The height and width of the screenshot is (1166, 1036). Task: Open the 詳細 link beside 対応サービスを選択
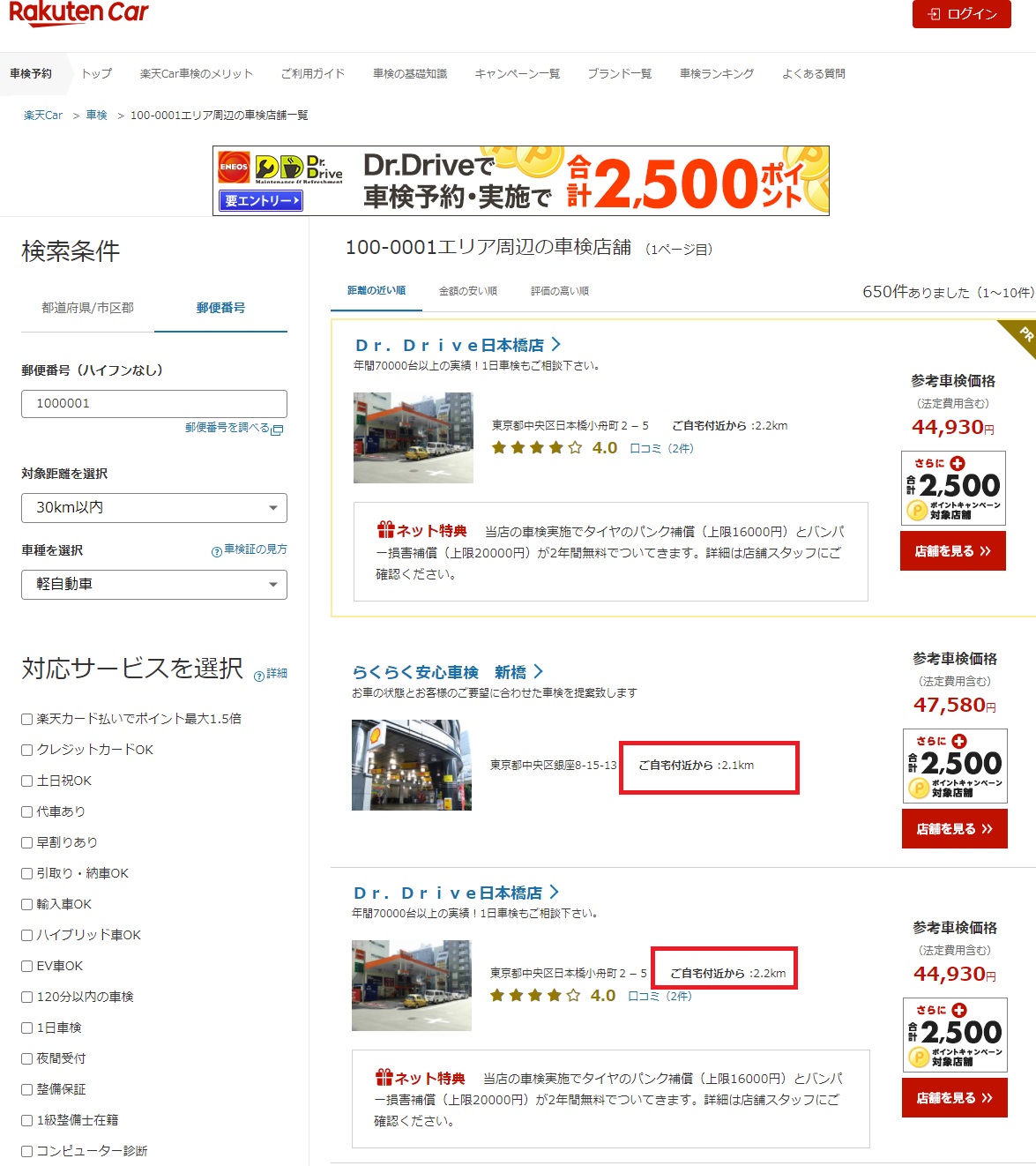[x=277, y=674]
